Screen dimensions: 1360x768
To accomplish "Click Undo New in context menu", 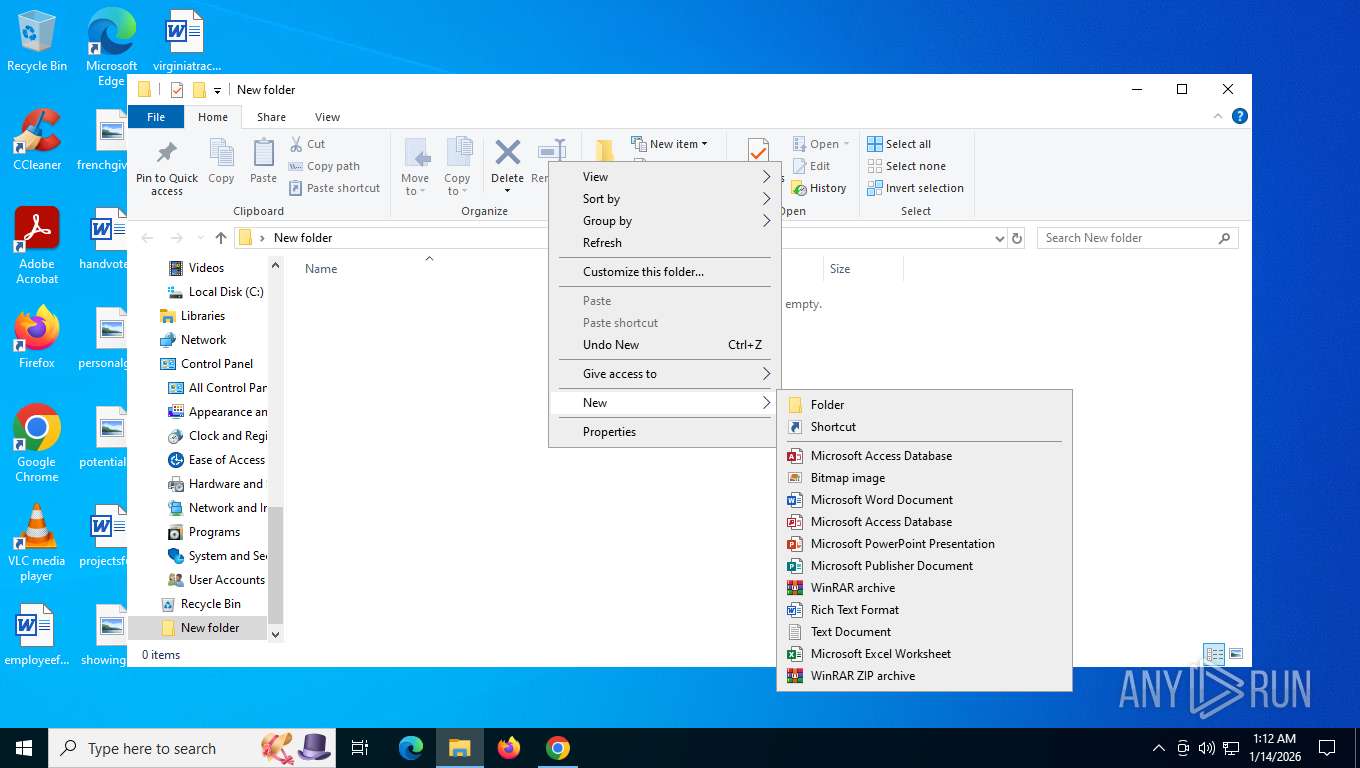I will point(664,345).
